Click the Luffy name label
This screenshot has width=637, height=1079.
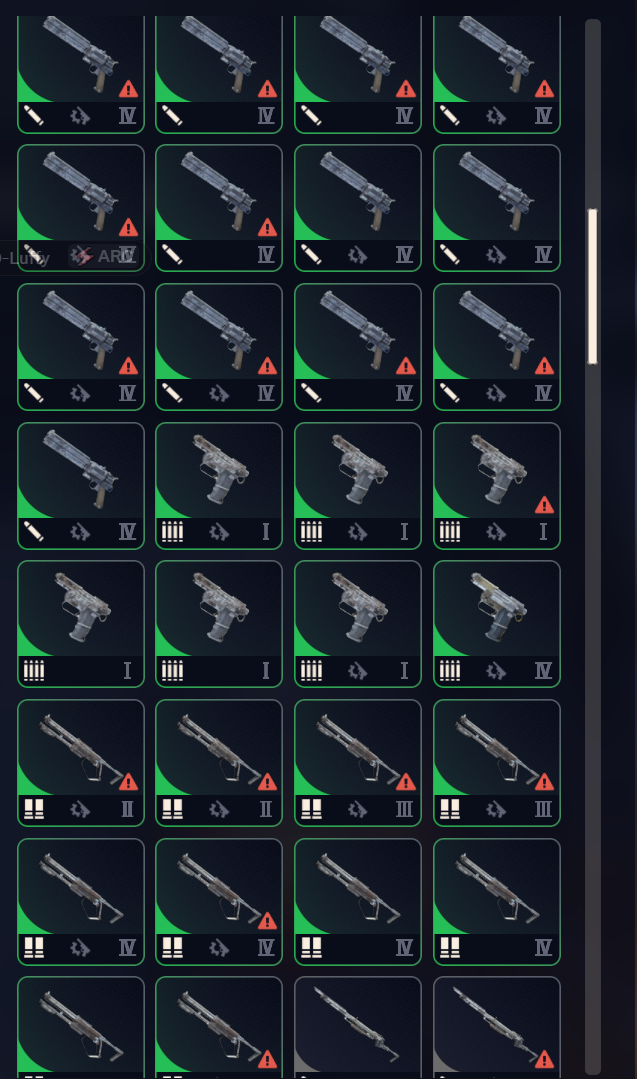[x=25, y=258]
